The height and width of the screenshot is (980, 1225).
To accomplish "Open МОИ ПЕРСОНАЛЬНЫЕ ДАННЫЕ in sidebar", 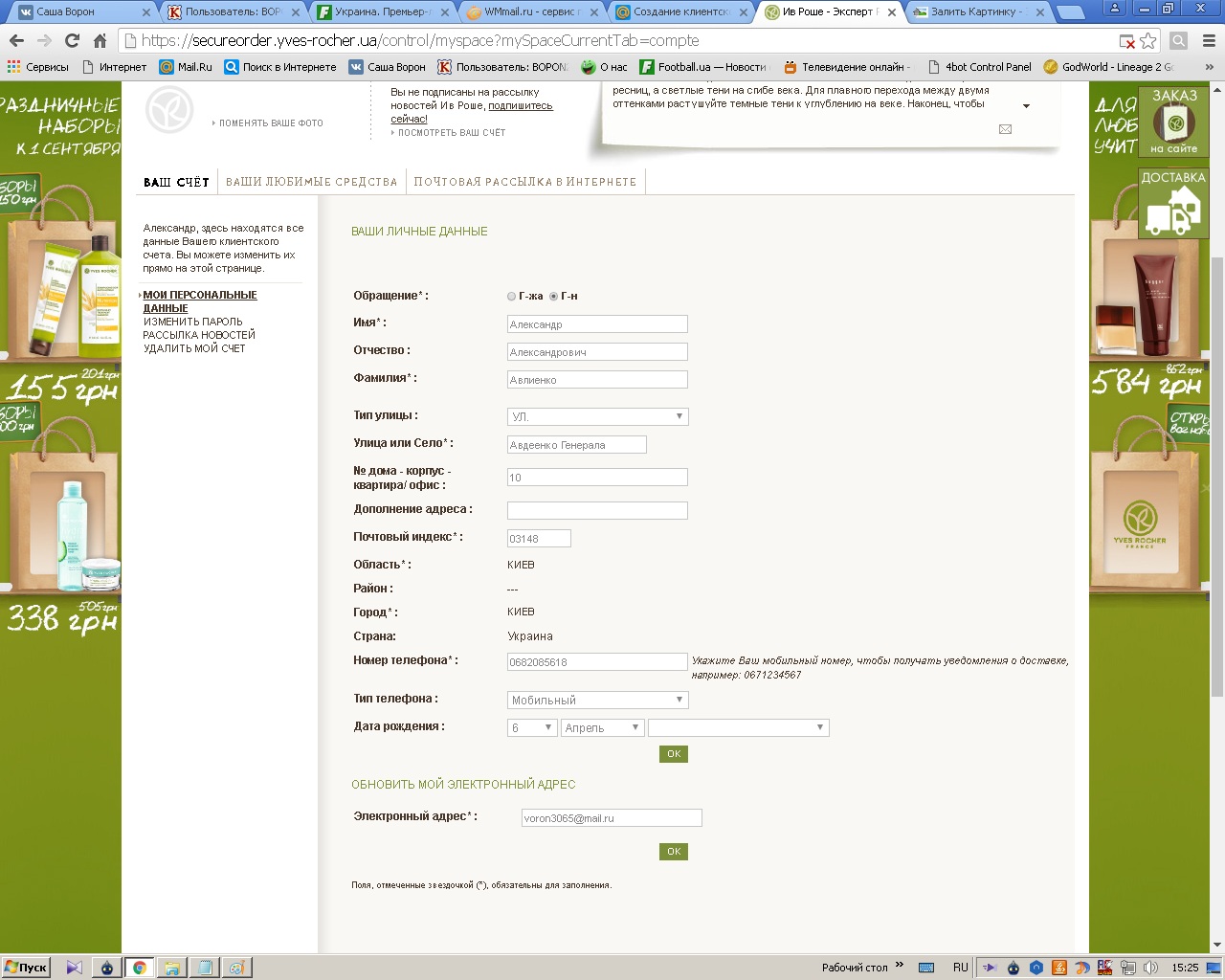I will coord(199,301).
